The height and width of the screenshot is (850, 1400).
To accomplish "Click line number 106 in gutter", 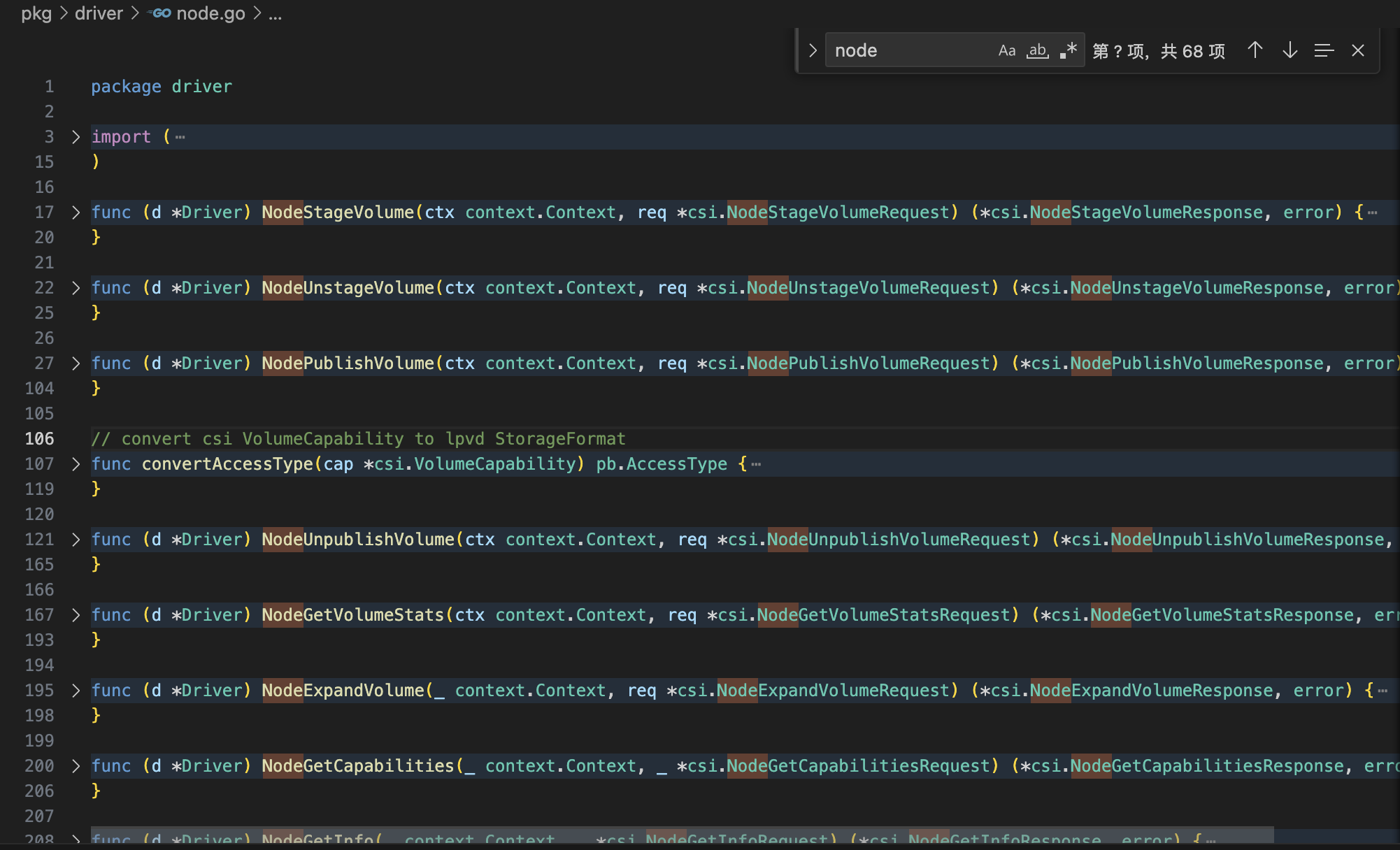I will coord(39,439).
